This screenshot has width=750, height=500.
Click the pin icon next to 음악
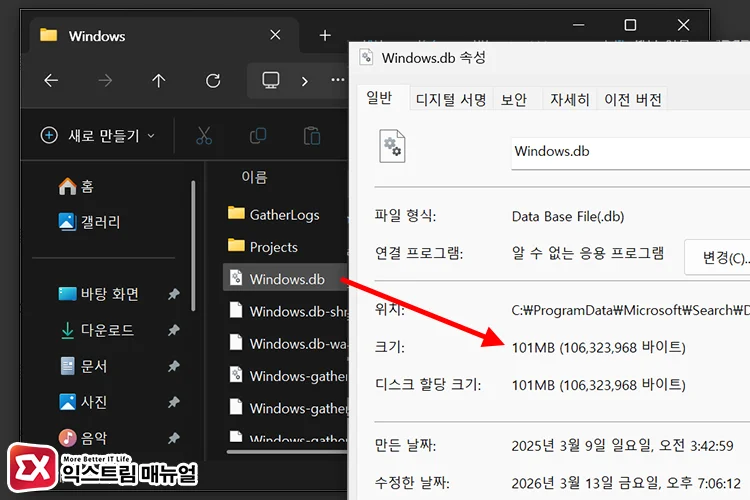click(x=174, y=437)
